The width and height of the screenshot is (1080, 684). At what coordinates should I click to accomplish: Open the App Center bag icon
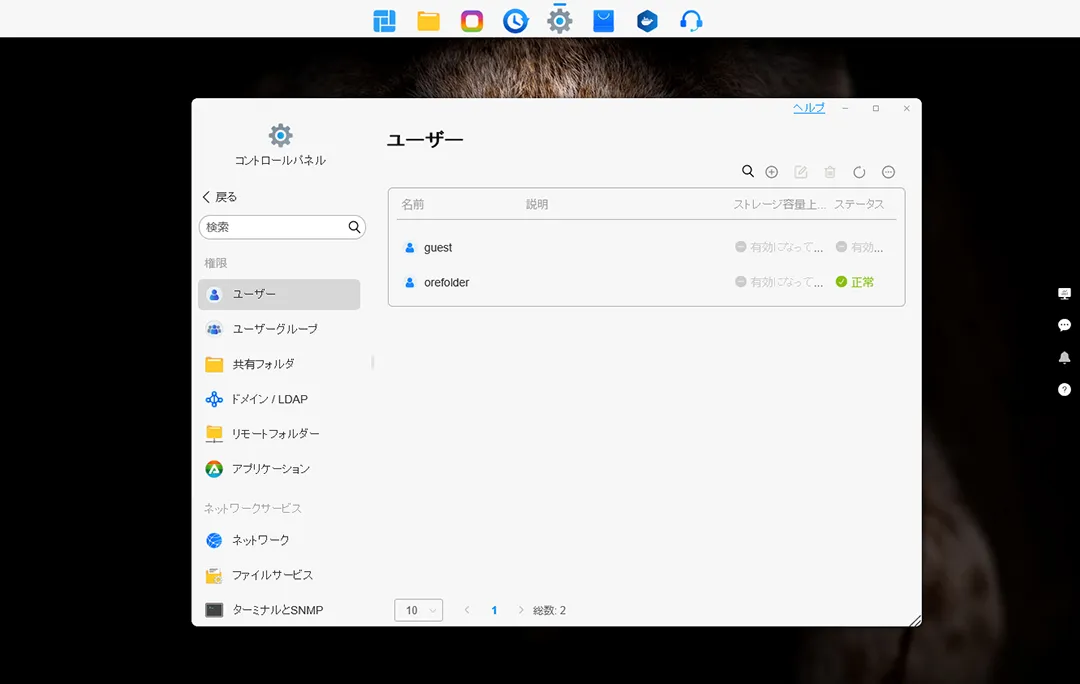coord(603,21)
